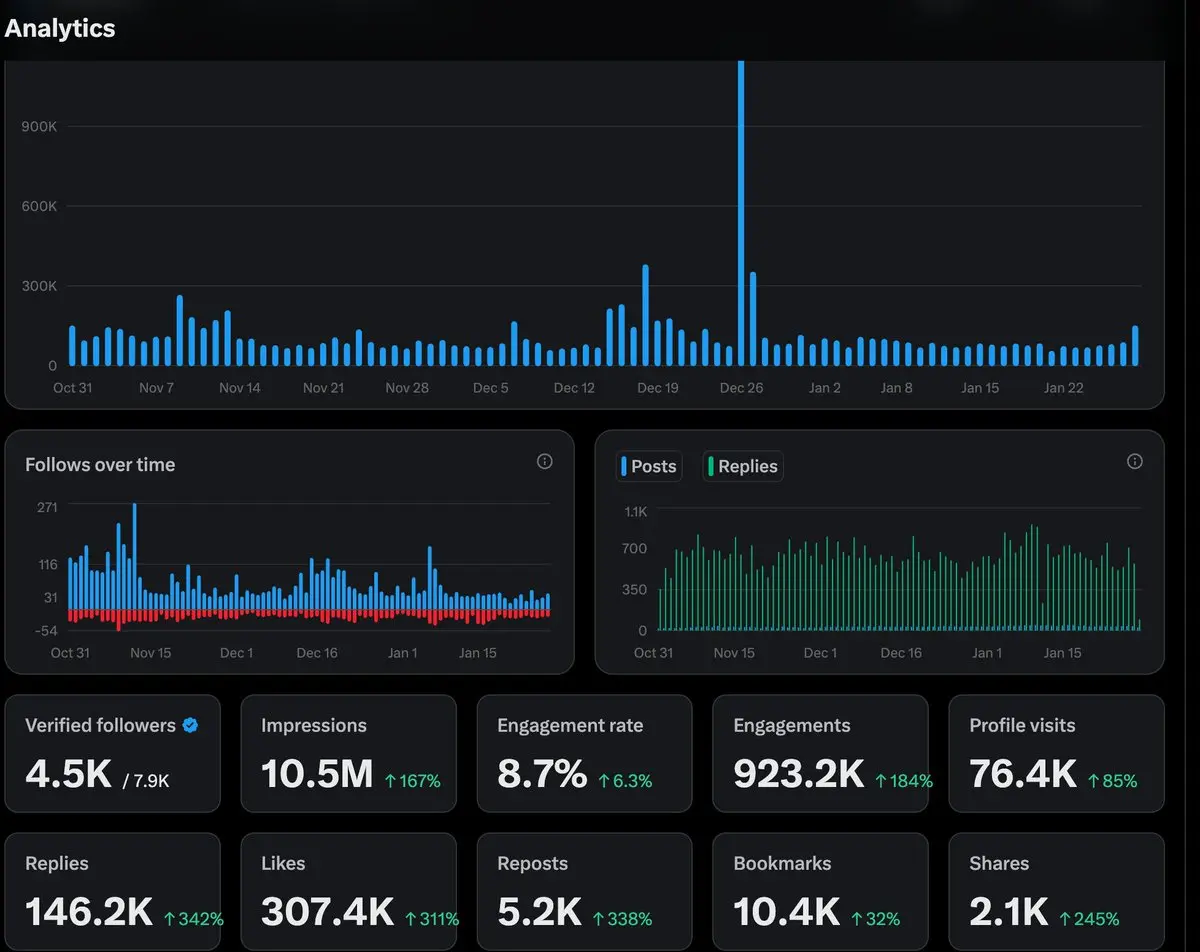Toggle the Replies series in chart legend

click(743, 466)
